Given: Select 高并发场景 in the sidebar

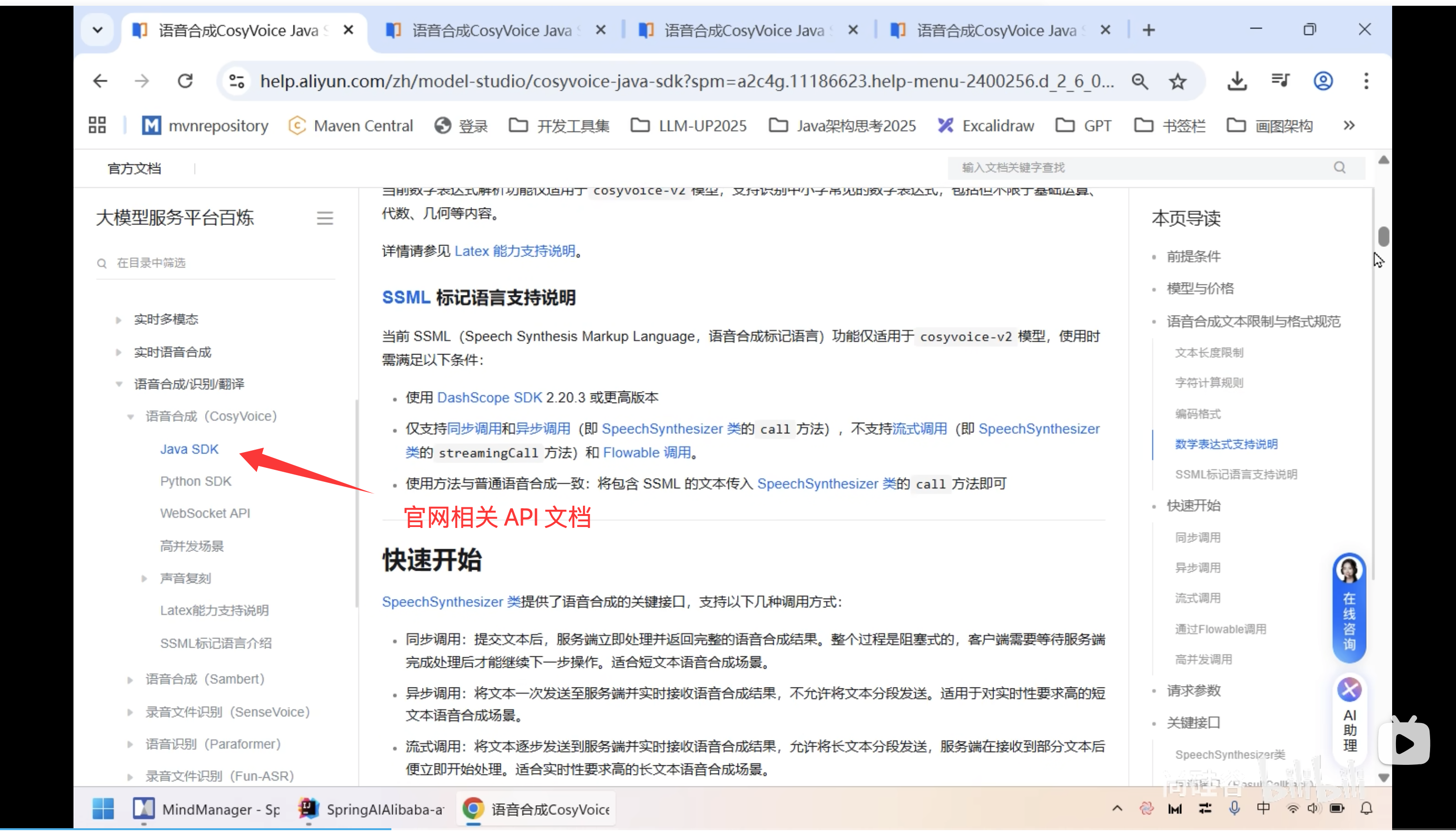Looking at the screenshot, I should (192, 546).
